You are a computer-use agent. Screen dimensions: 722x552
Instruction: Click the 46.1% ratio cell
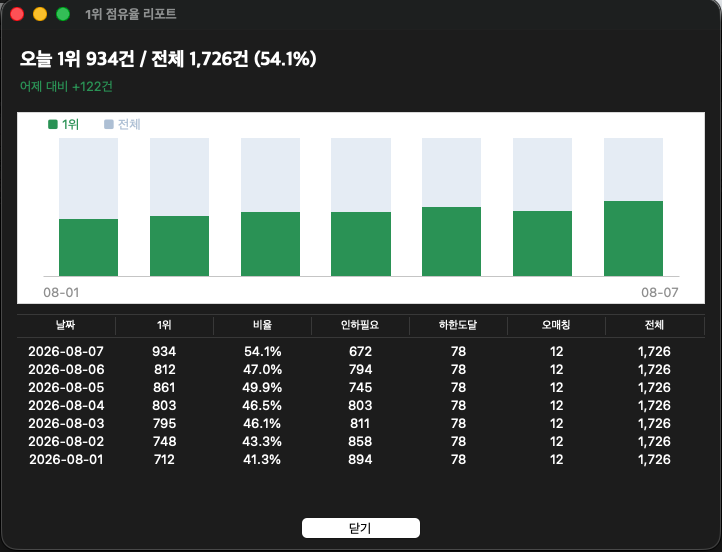(262, 424)
